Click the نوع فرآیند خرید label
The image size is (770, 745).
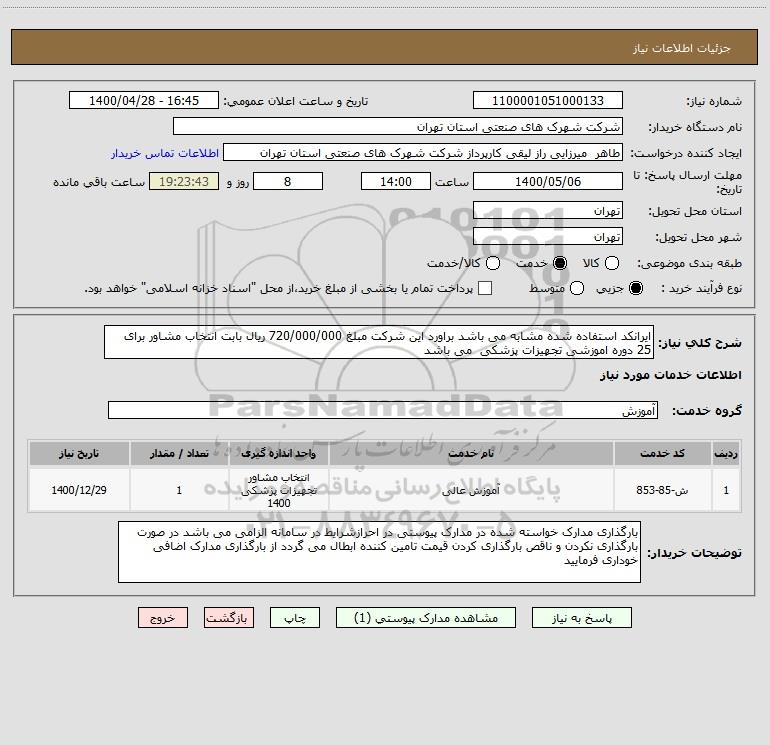click(x=701, y=288)
